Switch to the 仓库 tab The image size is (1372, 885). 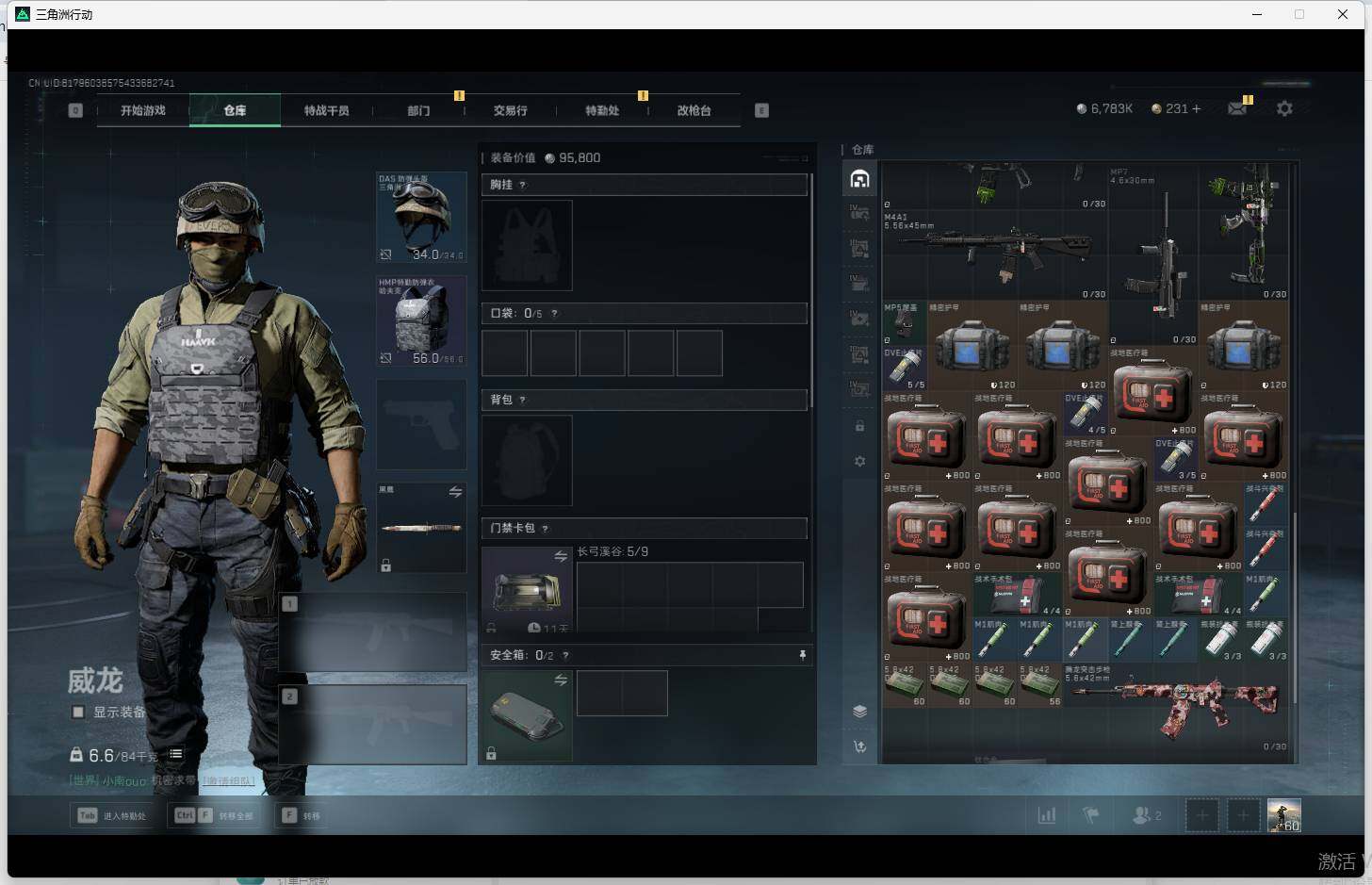pos(235,110)
